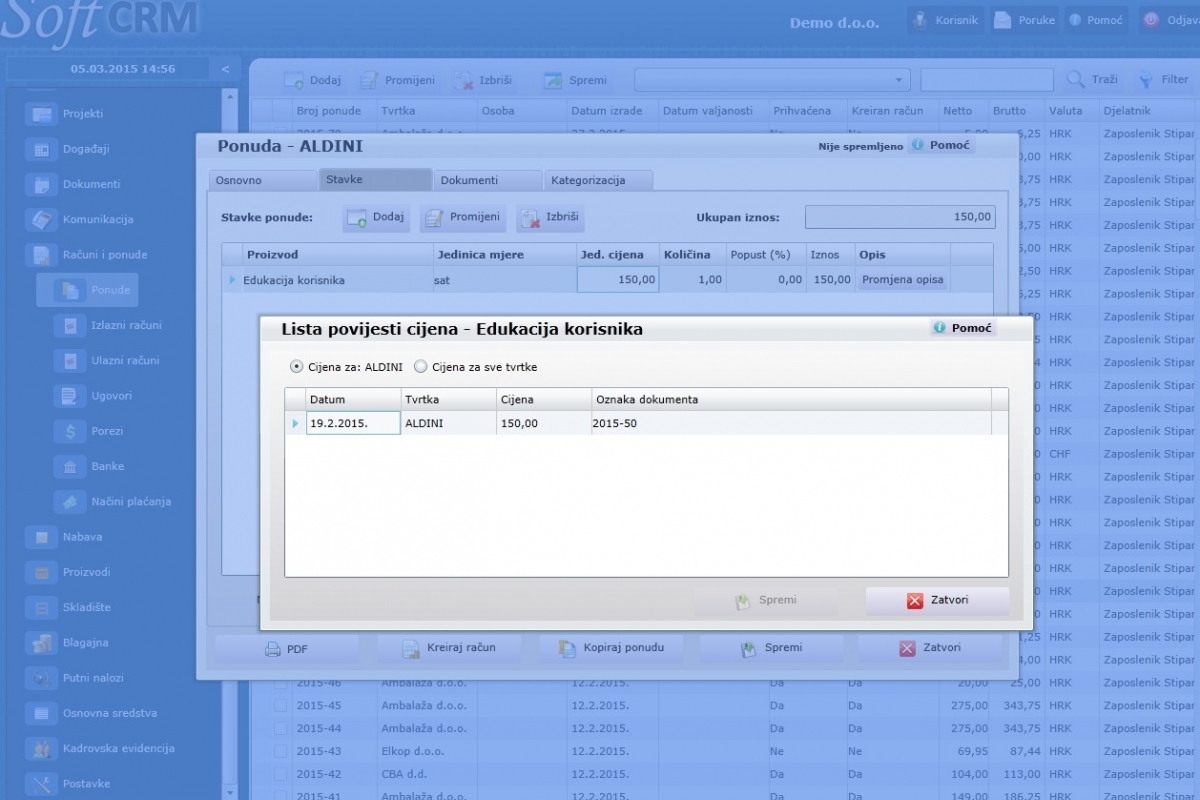
Task: Click Promjena opisa button
Action: point(903,280)
